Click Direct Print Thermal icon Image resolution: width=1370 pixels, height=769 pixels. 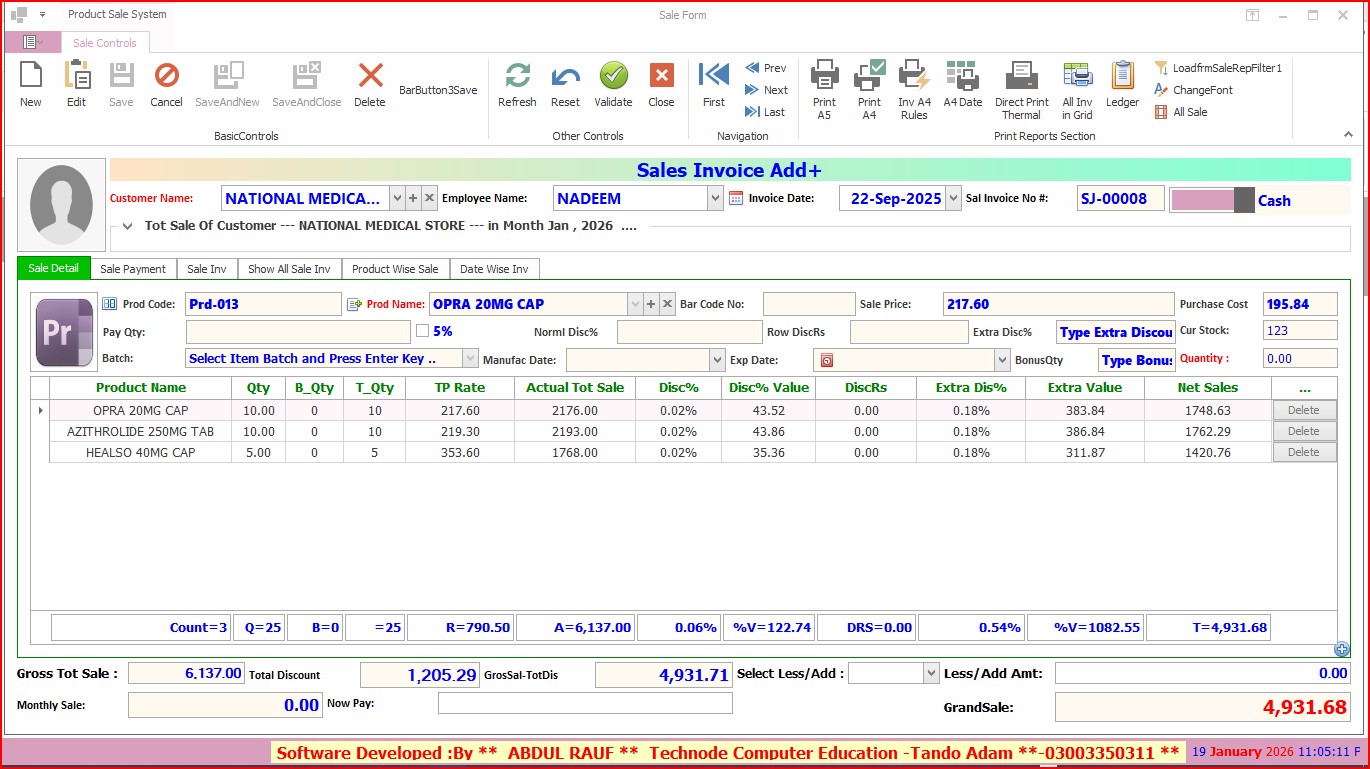[x=1021, y=76]
